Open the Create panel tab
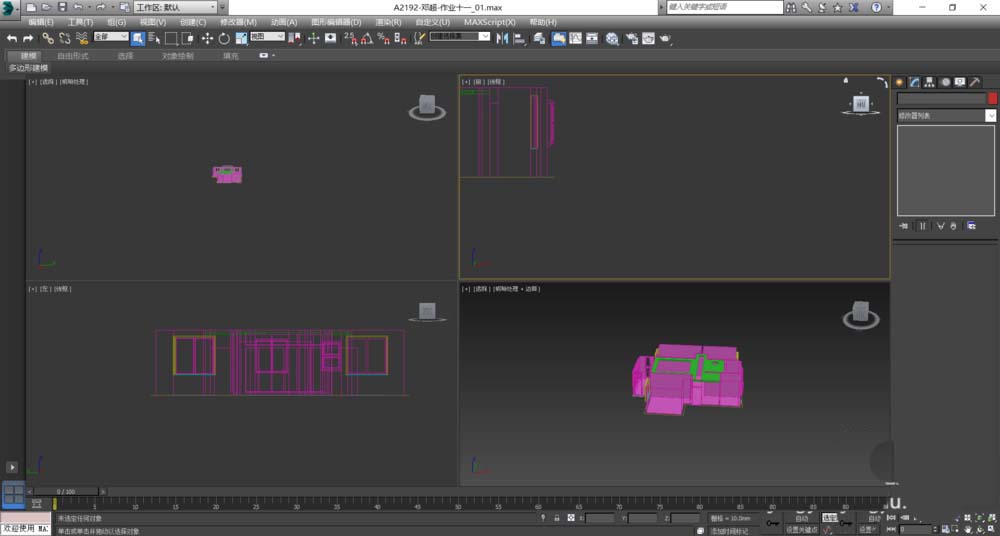 coord(899,82)
